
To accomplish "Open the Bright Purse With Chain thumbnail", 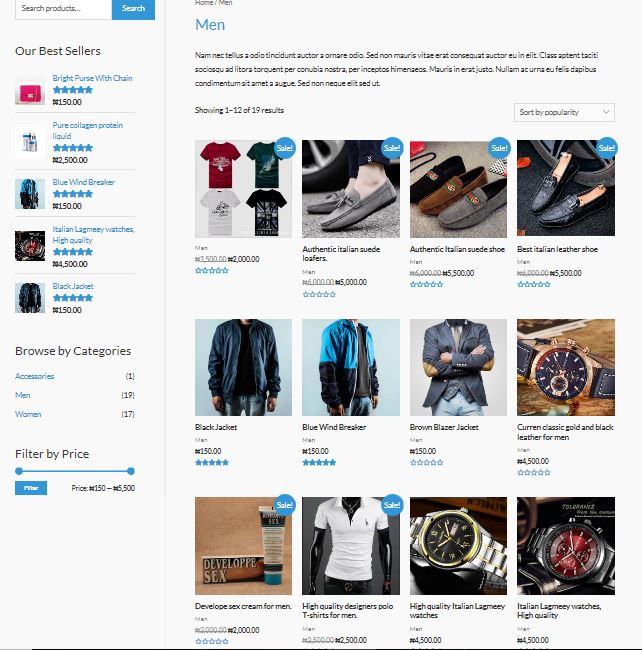I will click(x=30, y=92).
